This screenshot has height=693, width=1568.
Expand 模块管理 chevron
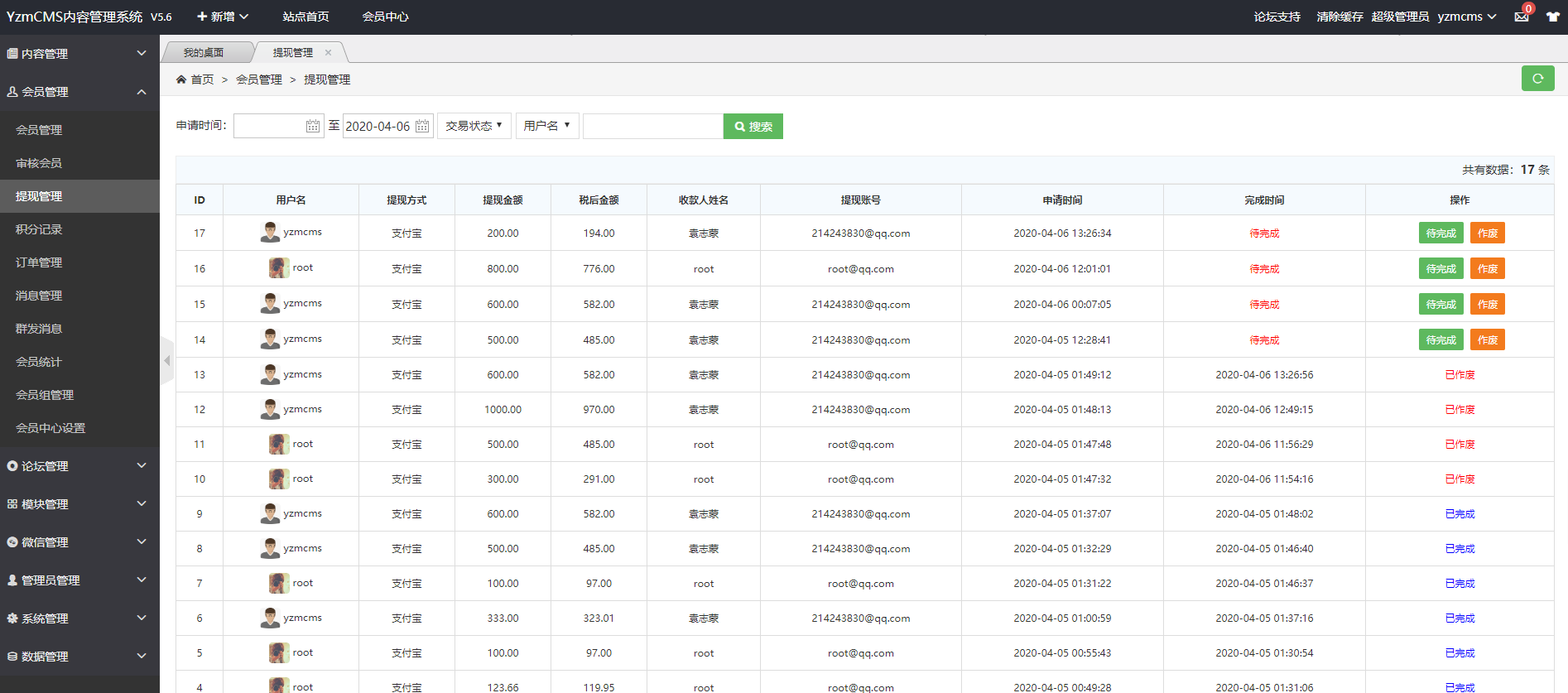pos(142,504)
